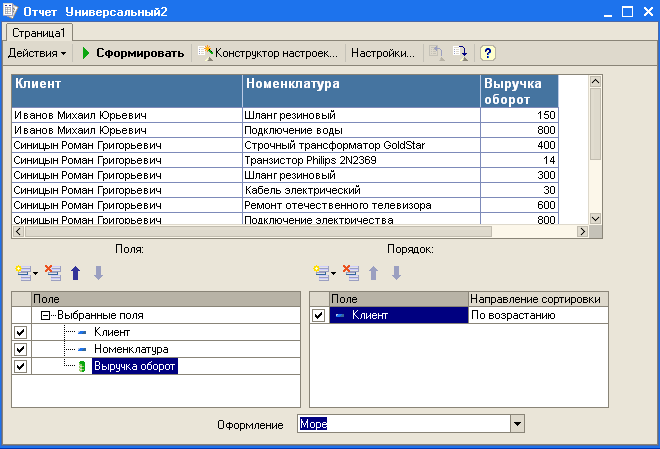
Task: Click delete sort icon in Порядок panel
Action: (351, 272)
